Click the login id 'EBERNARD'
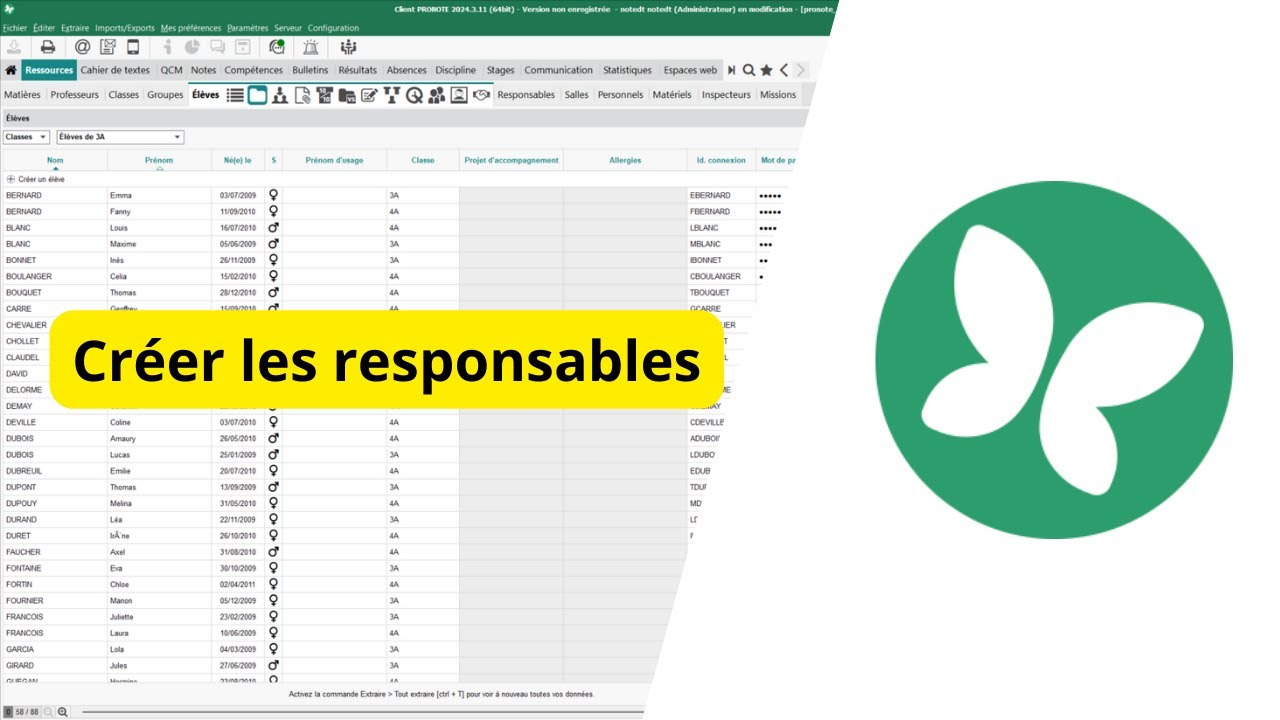 (710, 195)
